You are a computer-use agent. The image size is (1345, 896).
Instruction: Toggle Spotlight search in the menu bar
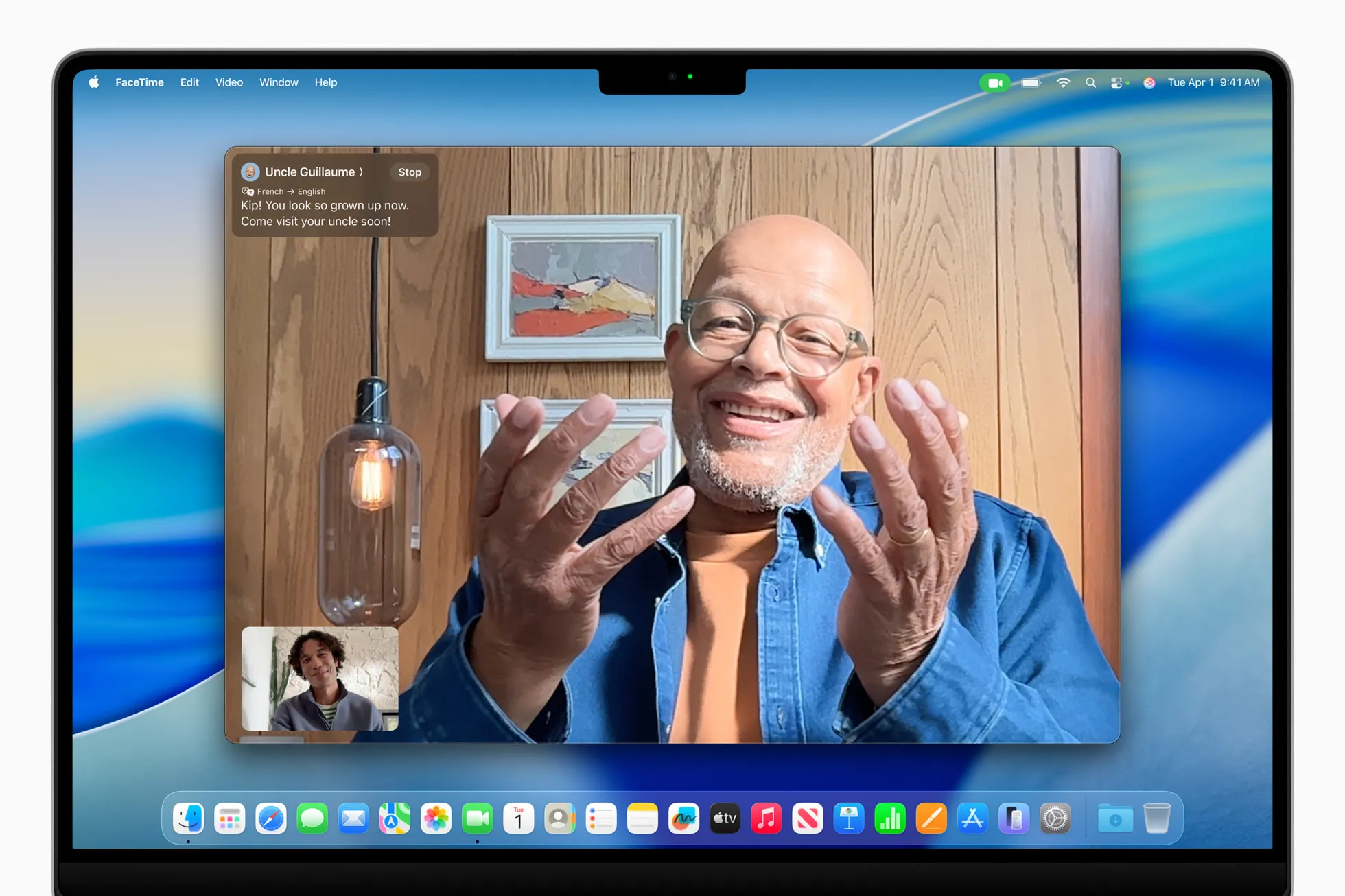[x=1090, y=82]
